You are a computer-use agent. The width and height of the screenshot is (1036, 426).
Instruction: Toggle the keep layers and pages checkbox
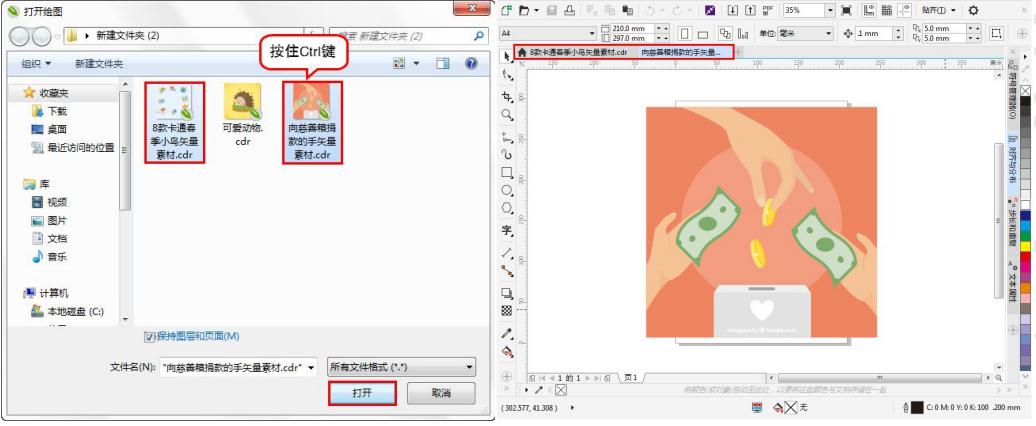tap(149, 337)
